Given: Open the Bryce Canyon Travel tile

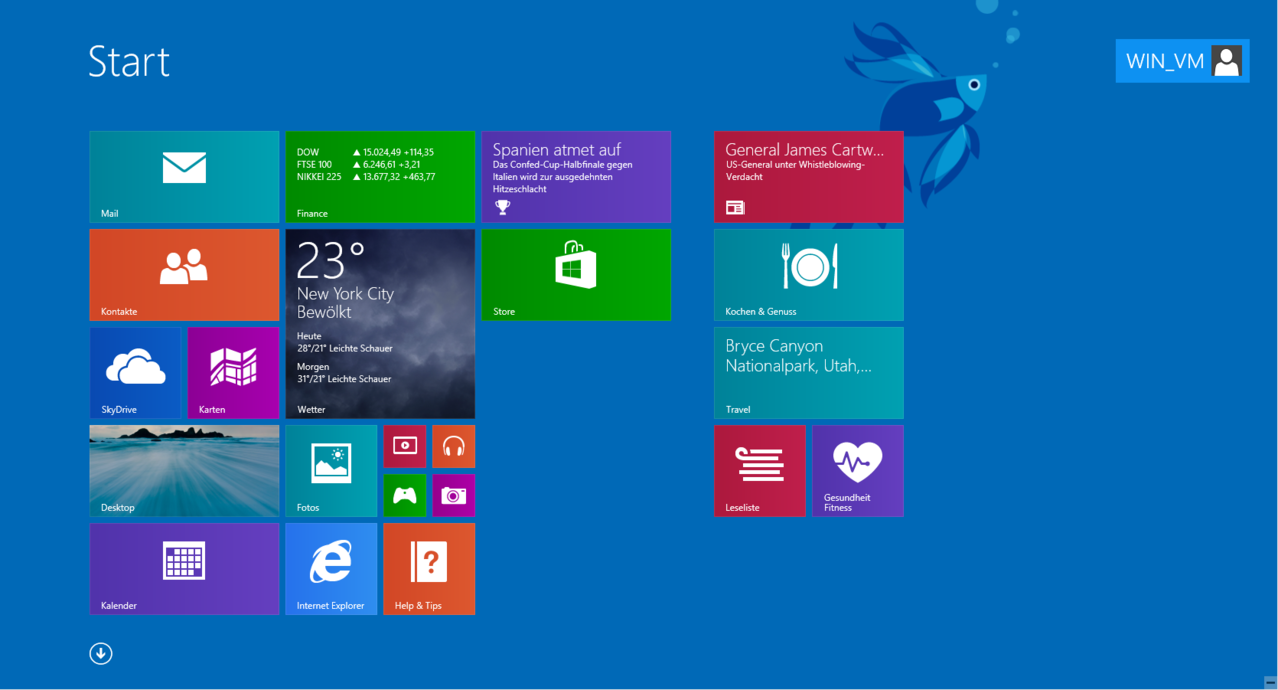Looking at the screenshot, I should coord(808,372).
